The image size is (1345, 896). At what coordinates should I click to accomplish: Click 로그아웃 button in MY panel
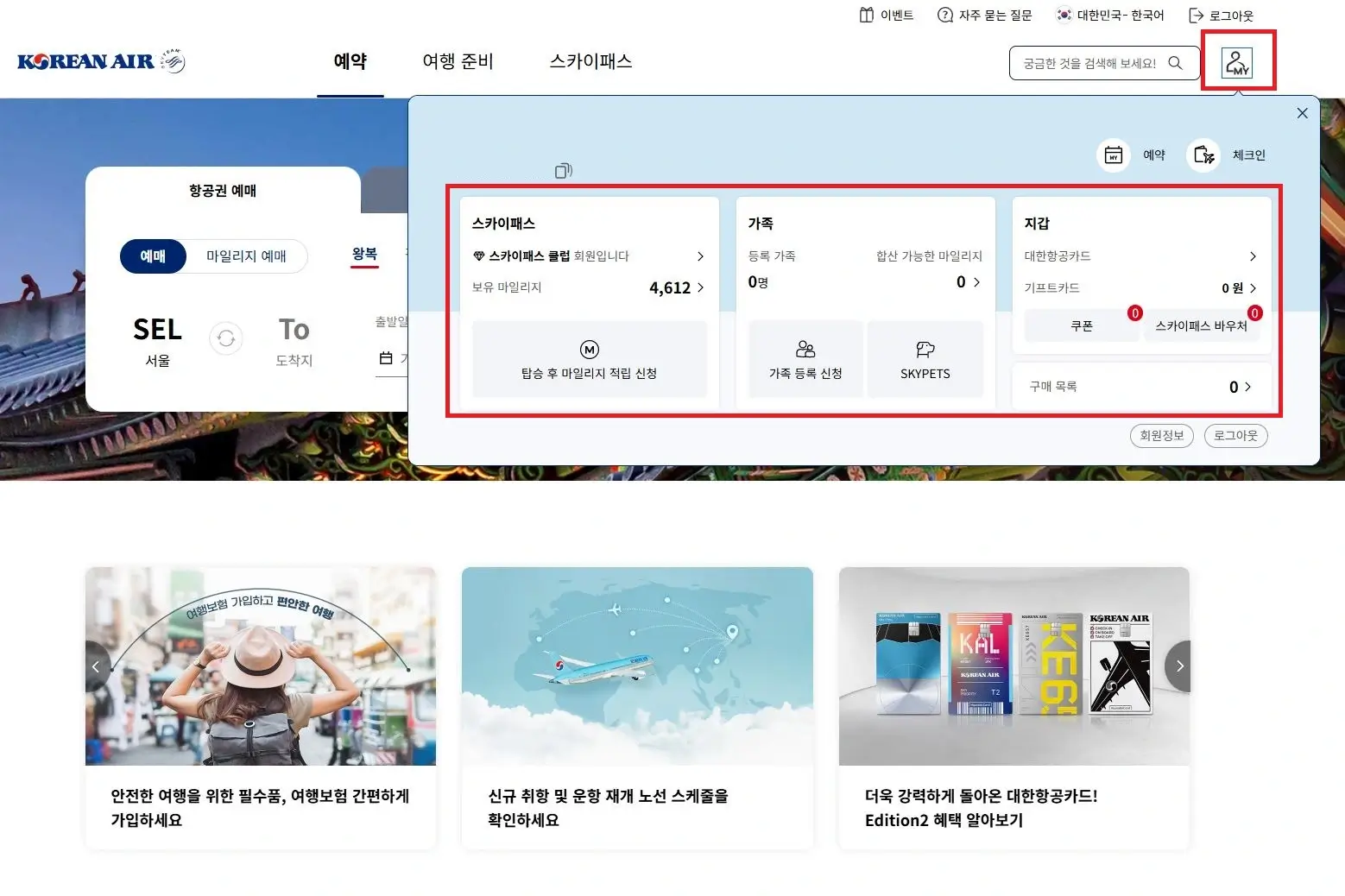pyautogui.click(x=1235, y=436)
